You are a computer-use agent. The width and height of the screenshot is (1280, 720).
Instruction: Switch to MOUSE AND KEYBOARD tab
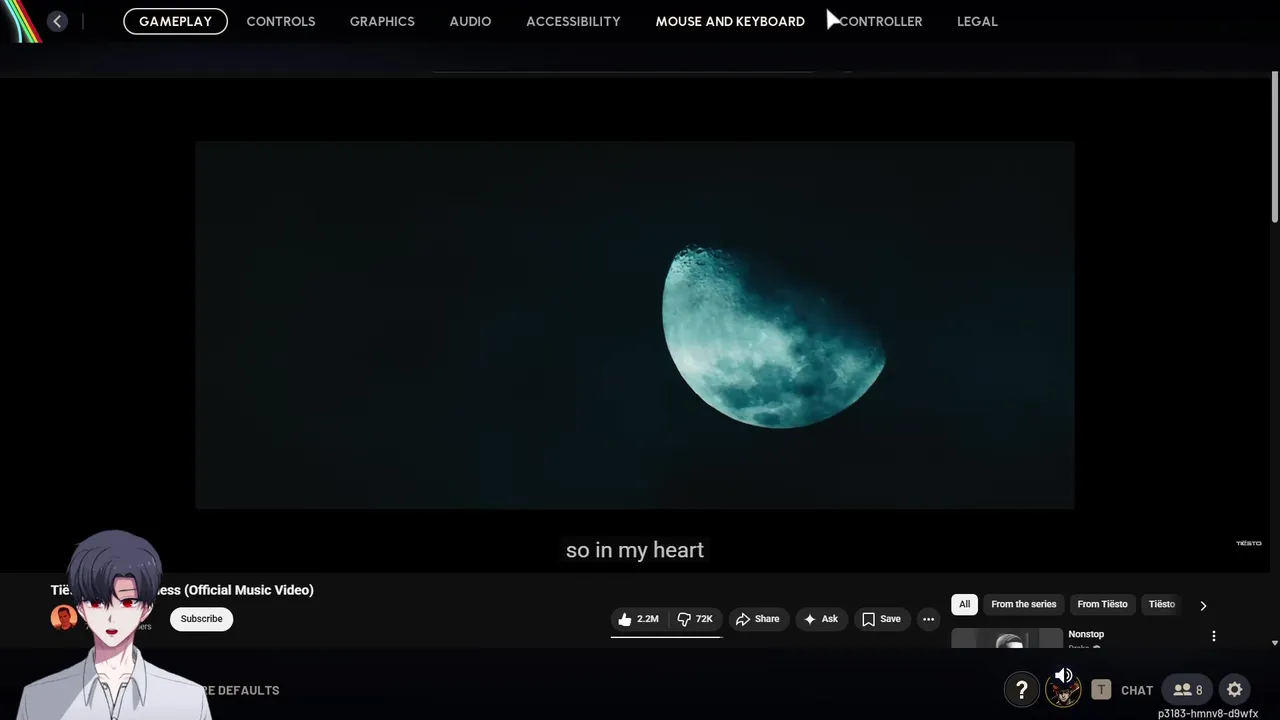point(730,21)
